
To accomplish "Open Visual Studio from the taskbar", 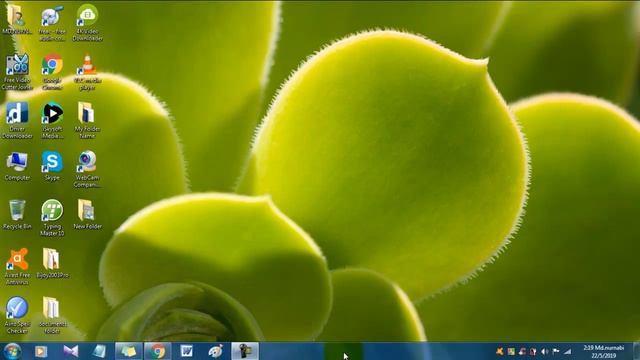I will point(70,351).
